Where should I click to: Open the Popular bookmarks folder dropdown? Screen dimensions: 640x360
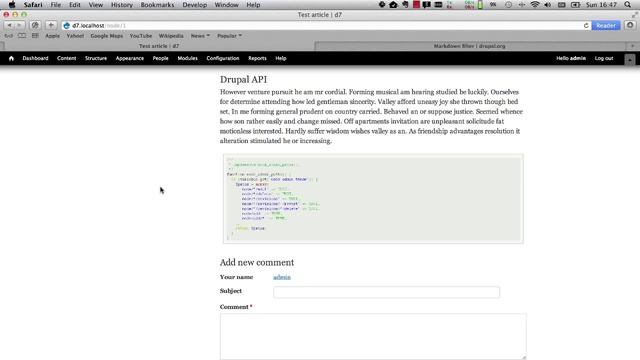[x=229, y=36]
